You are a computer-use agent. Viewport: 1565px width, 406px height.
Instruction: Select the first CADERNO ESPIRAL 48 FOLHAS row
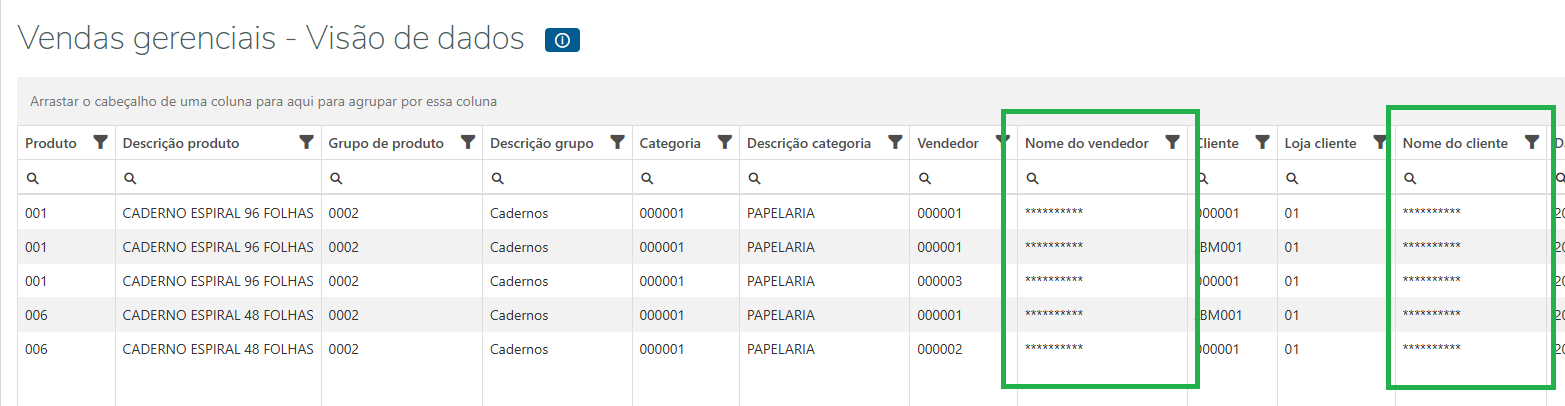(x=218, y=315)
